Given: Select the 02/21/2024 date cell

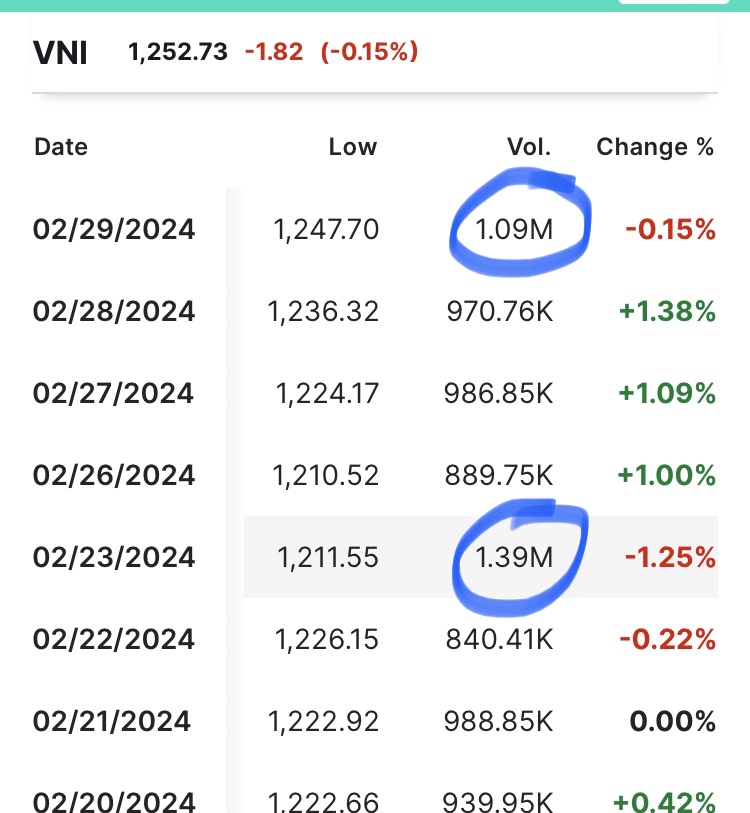Looking at the screenshot, I should 112,721.
